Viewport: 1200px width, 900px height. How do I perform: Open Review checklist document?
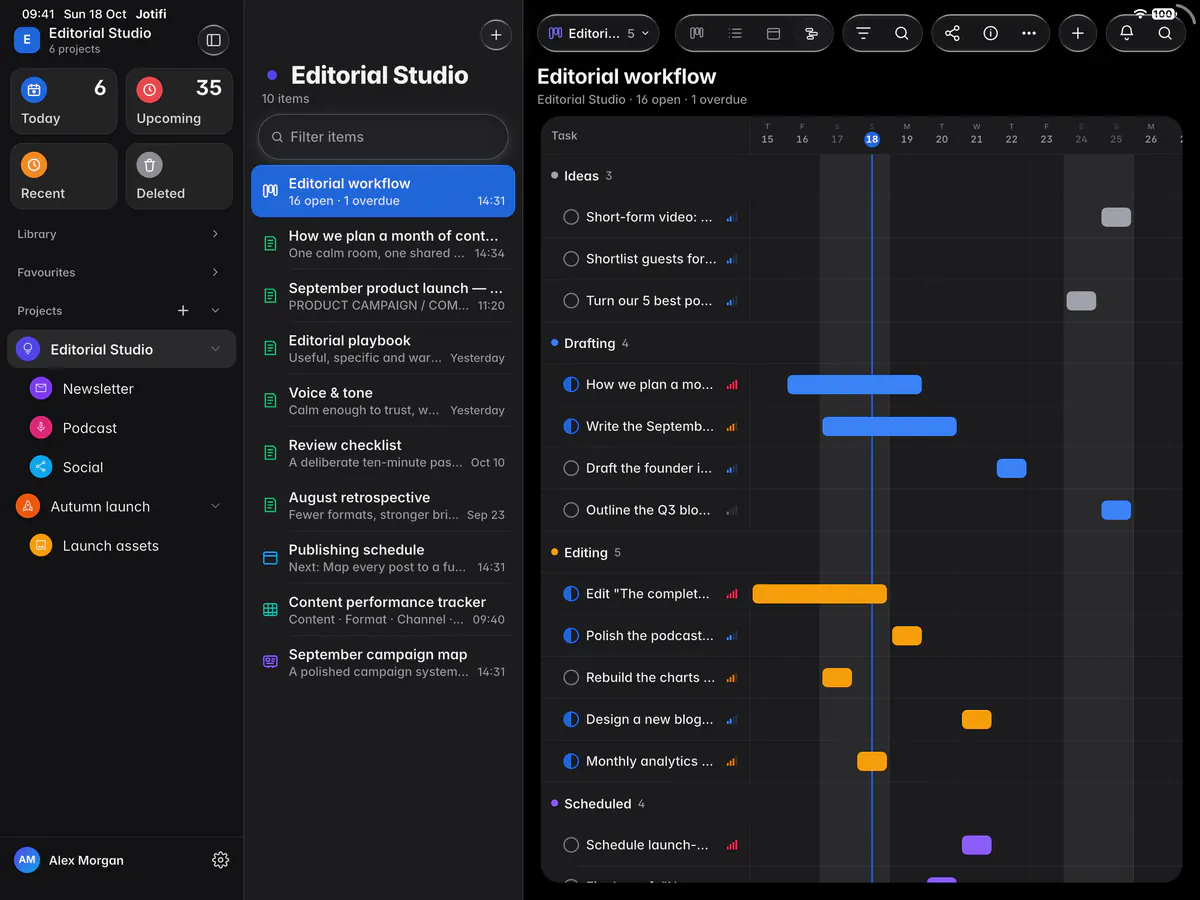point(383,453)
